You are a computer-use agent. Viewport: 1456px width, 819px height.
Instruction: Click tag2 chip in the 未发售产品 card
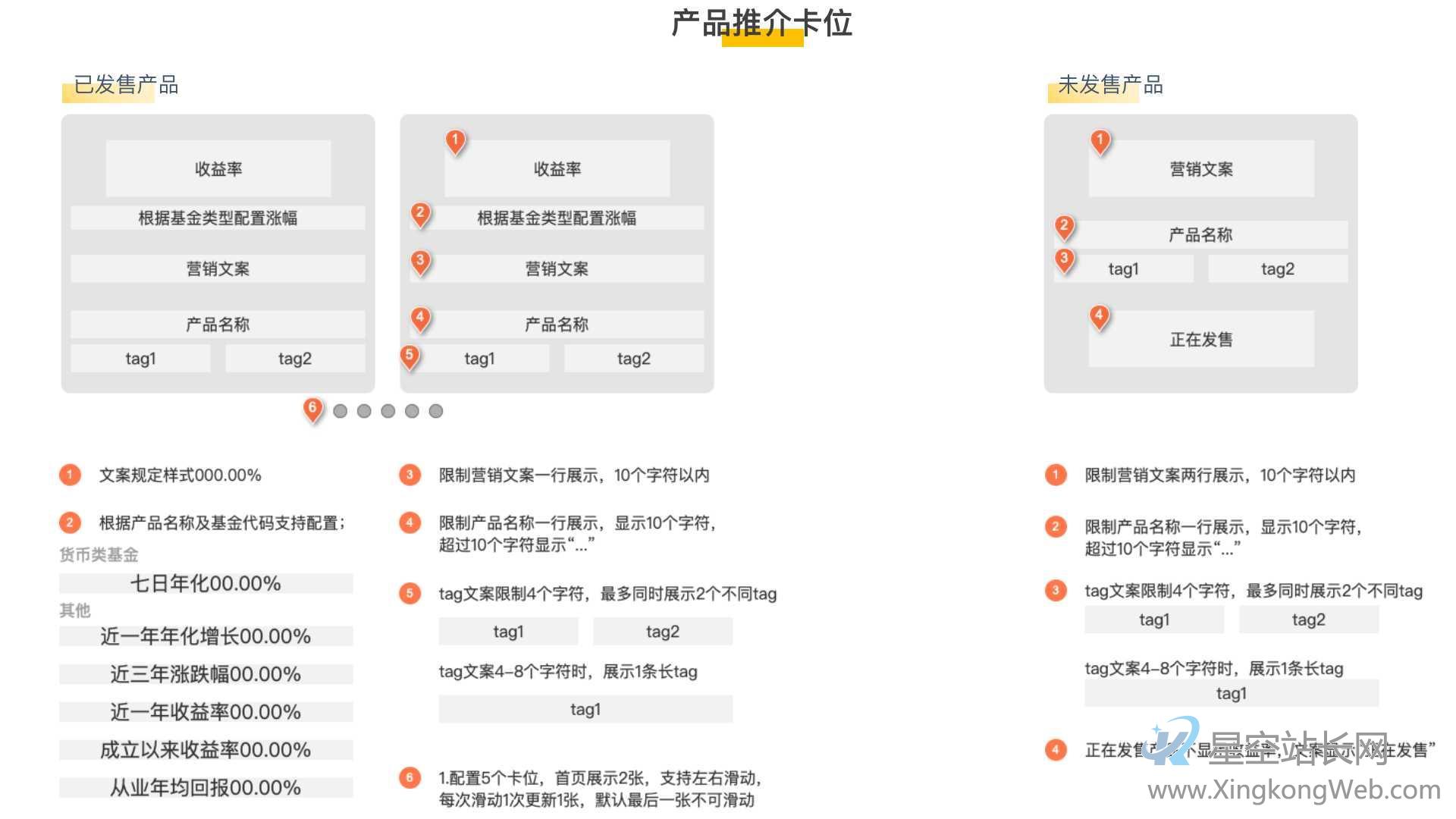(x=1278, y=269)
